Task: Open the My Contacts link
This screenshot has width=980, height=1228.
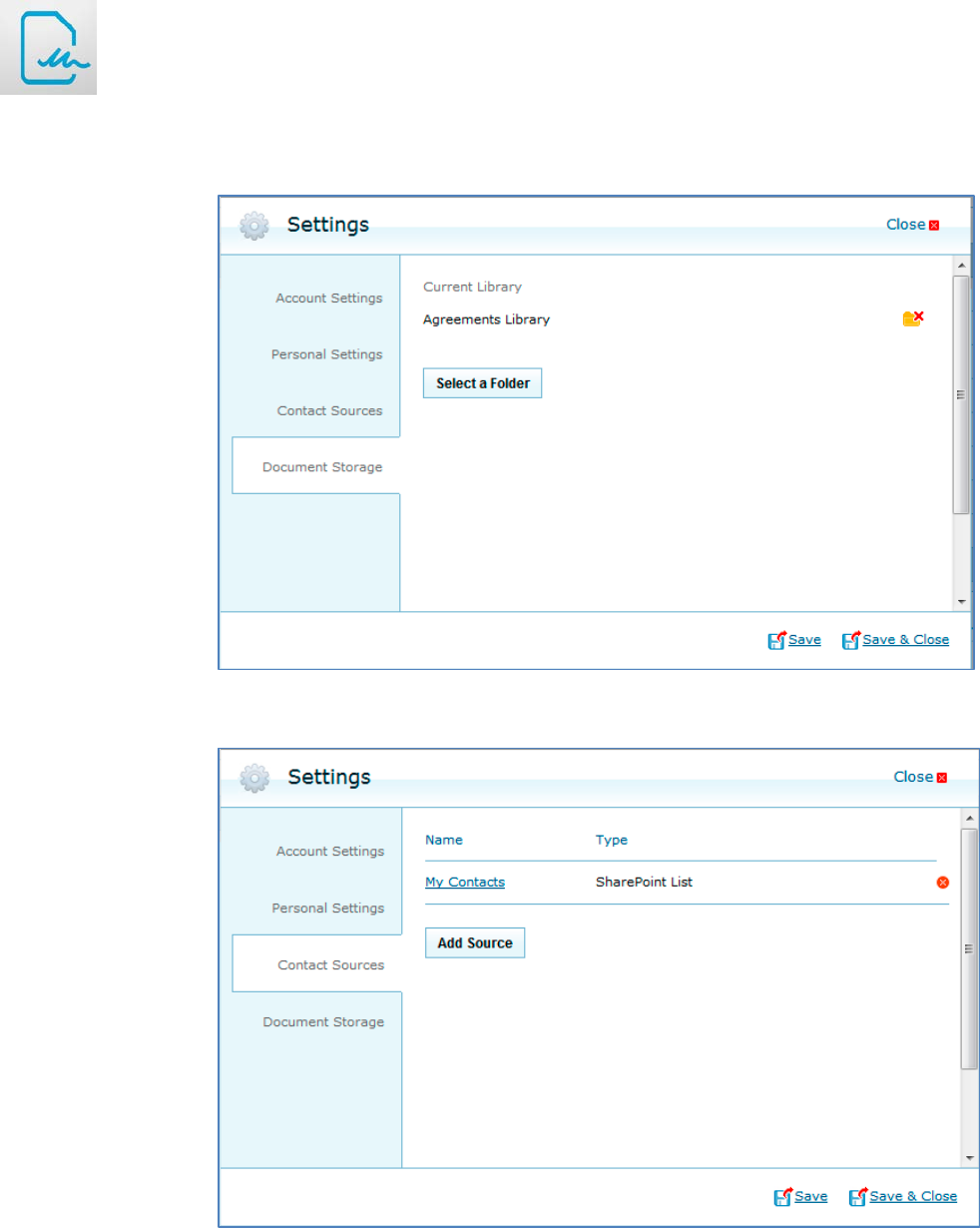Action: tap(465, 883)
